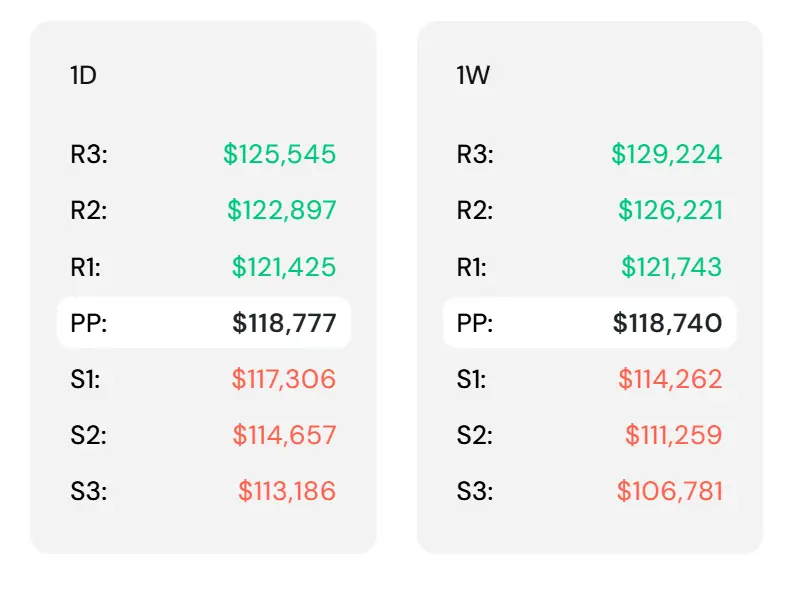Select the weekly R2 value $126,221
The image size is (786, 592).
[x=670, y=210]
